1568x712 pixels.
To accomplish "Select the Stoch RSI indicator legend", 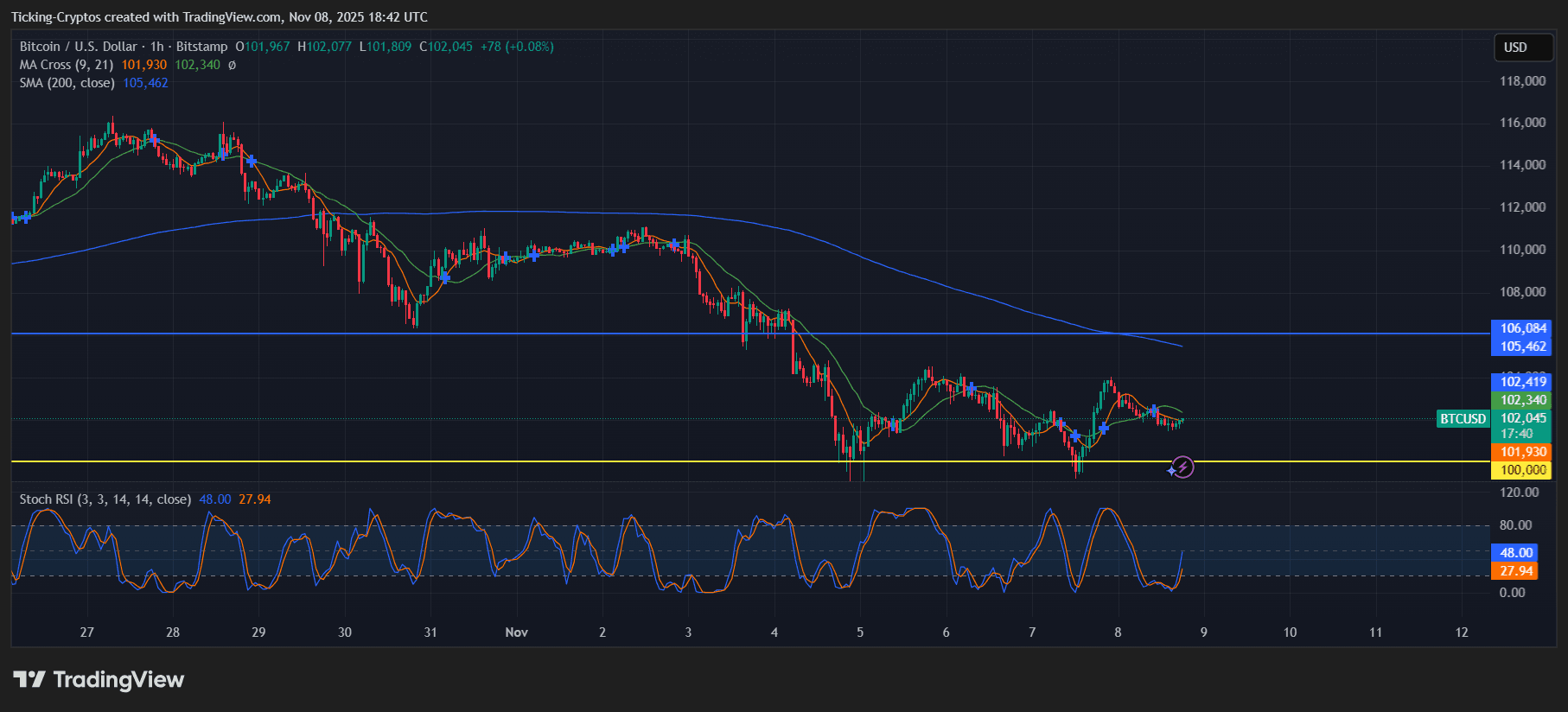I will point(105,499).
